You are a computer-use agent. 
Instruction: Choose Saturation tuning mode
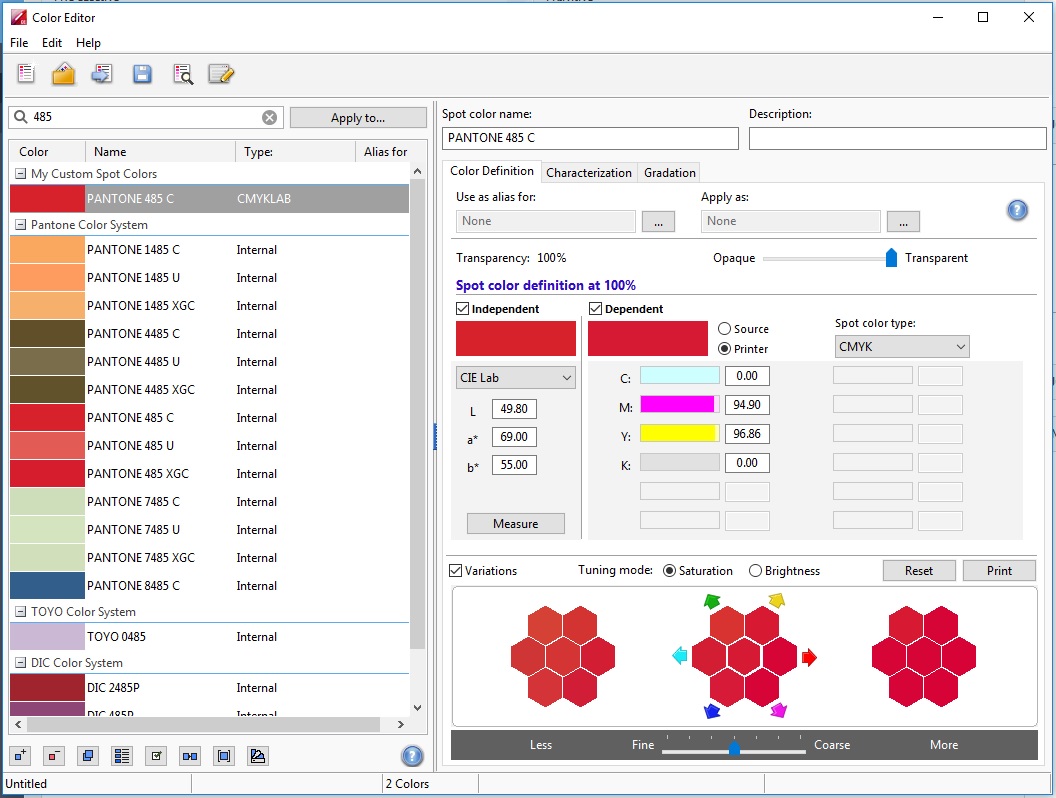(x=669, y=570)
